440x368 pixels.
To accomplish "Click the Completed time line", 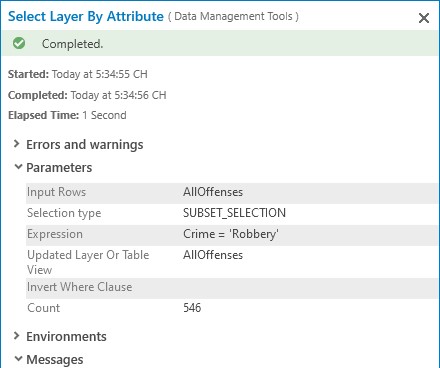I will click(87, 95).
